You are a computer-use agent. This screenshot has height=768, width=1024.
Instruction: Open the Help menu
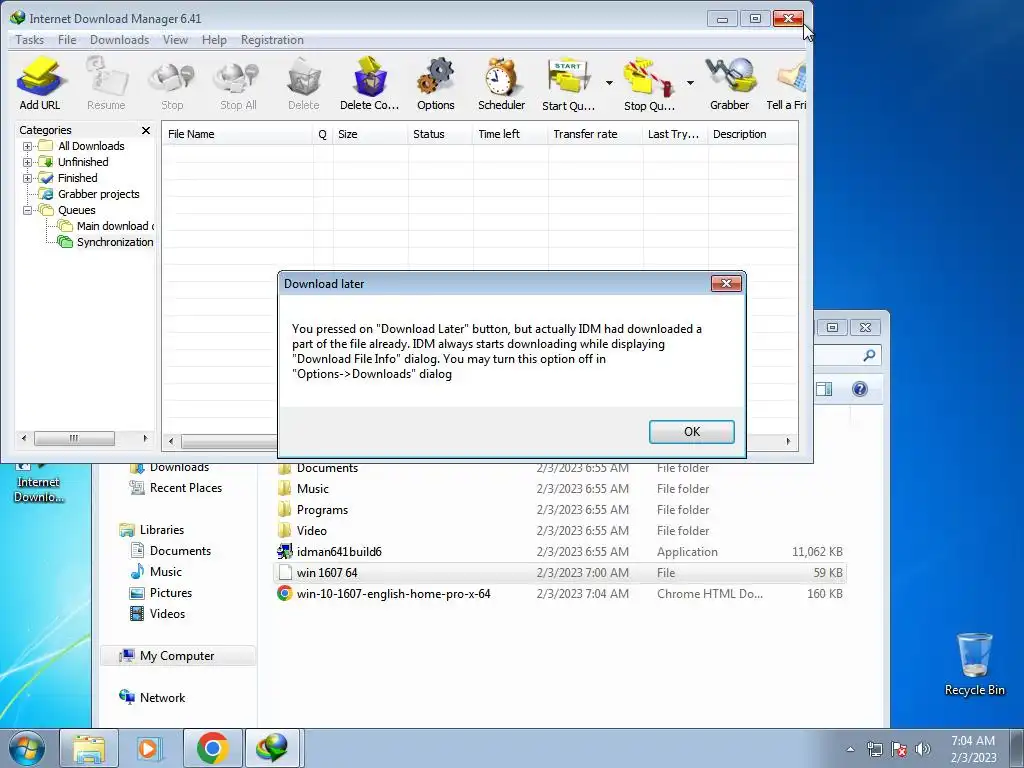click(x=214, y=40)
